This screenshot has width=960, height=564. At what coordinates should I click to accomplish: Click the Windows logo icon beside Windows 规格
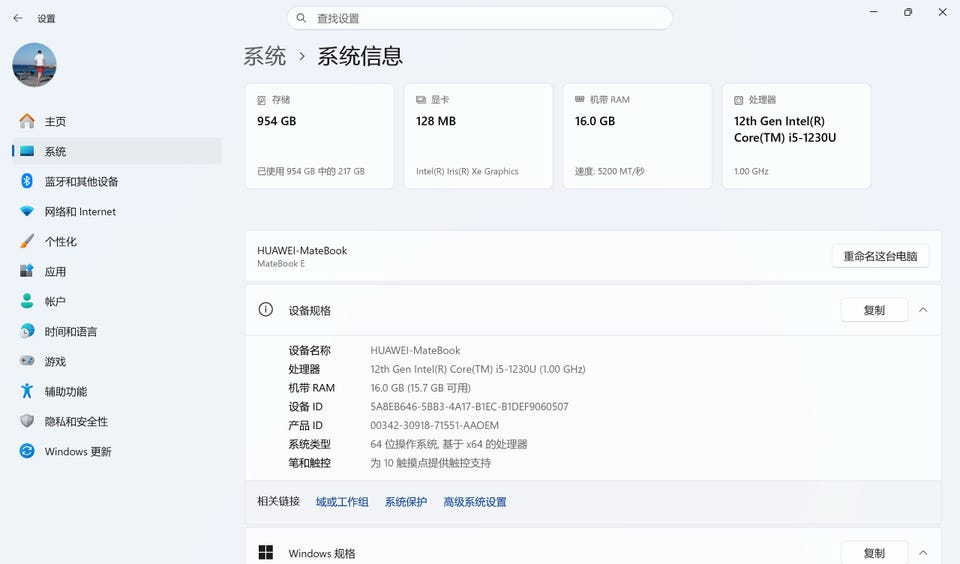266,552
